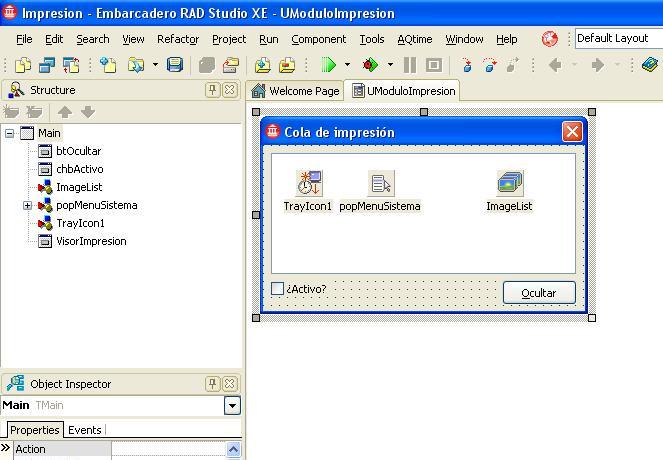The width and height of the screenshot is (663, 460).
Task: Collapse the Main tree node
Action: pyautogui.click(x=9, y=133)
